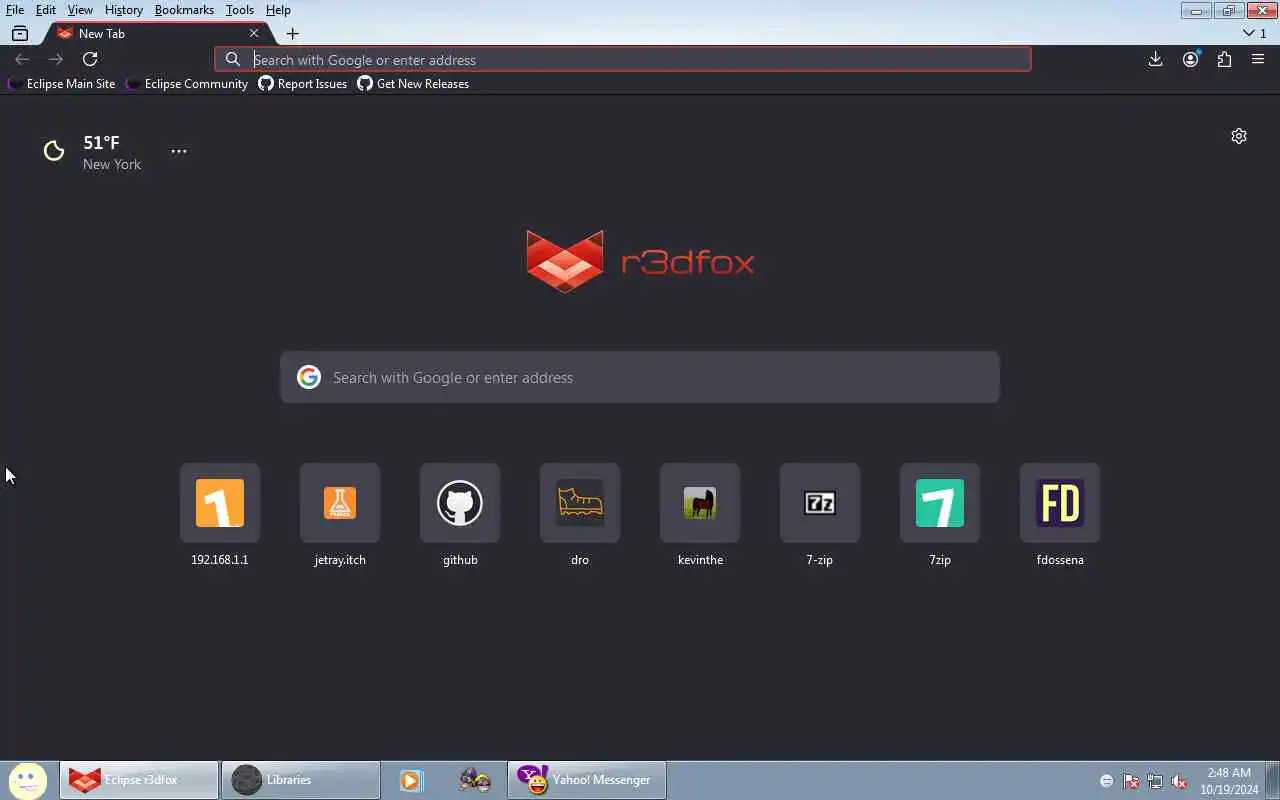Open Report Issues bookmark
This screenshot has height=800, width=1280.
[x=303, y=84]
